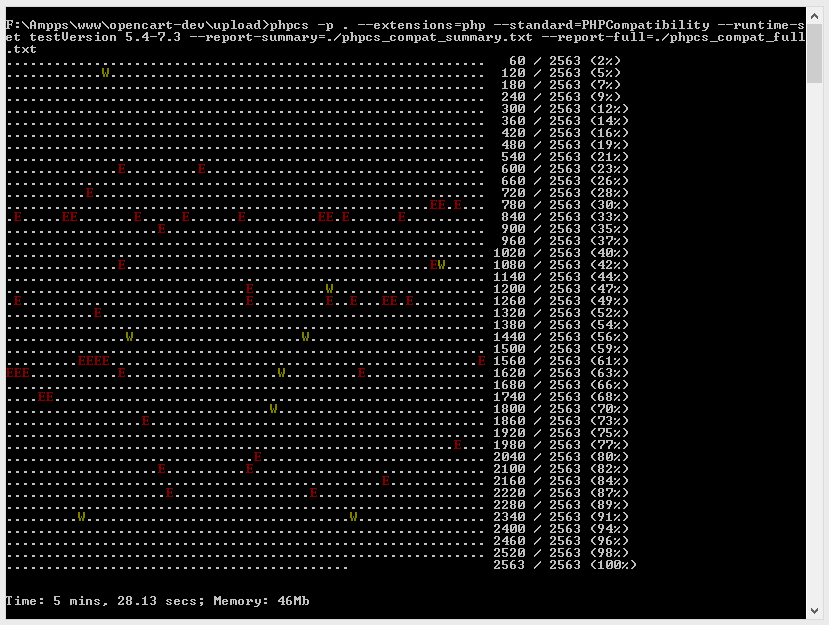Click the '600 / 2563 (23%)' progress text
This screenshot has width=829, height=625.
(x=565, y=169)
